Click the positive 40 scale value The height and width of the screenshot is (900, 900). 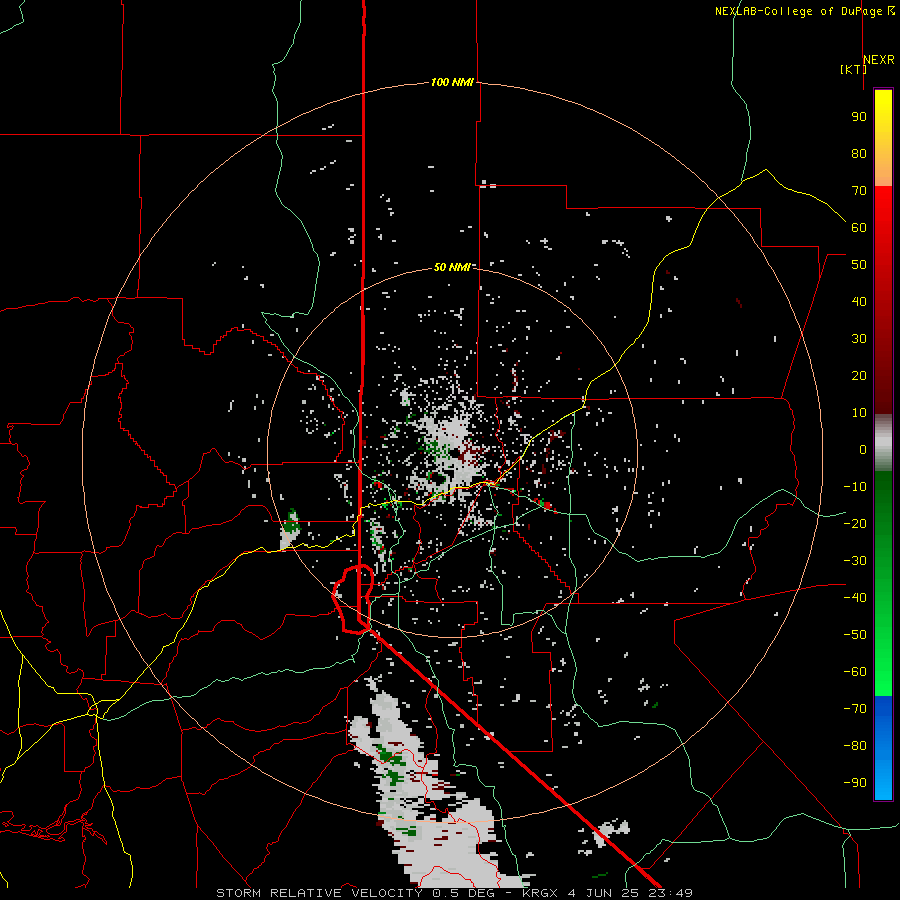(859, 301)
